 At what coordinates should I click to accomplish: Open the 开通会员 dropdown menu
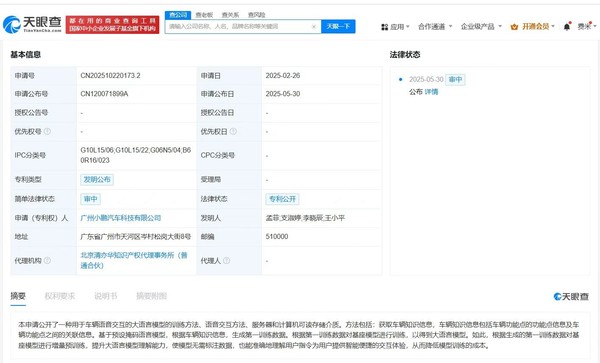[x=538, y=26]
